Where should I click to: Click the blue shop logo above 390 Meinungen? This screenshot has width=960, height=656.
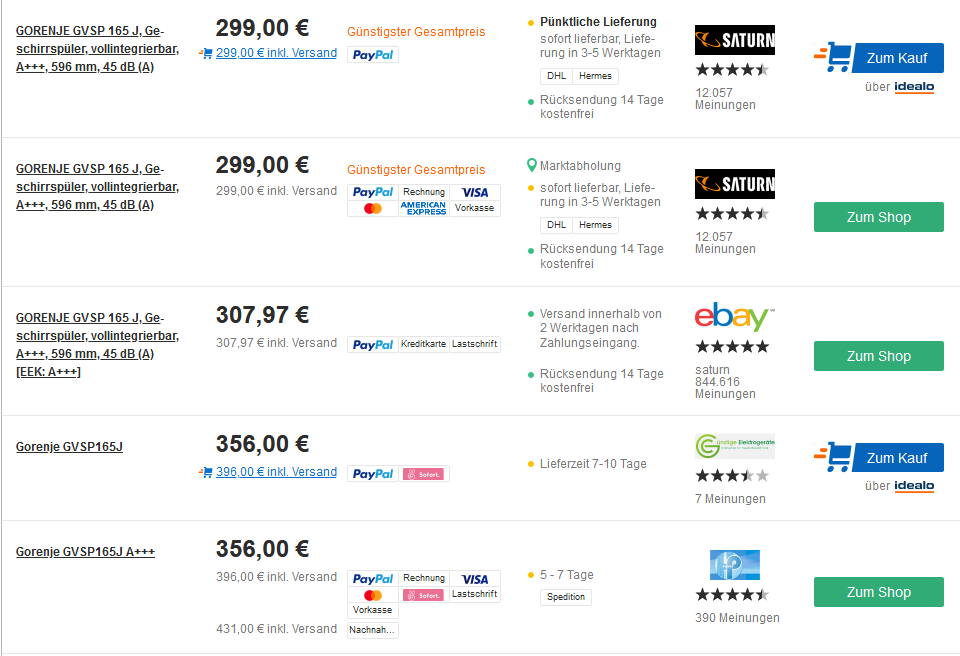coord(734,564)
